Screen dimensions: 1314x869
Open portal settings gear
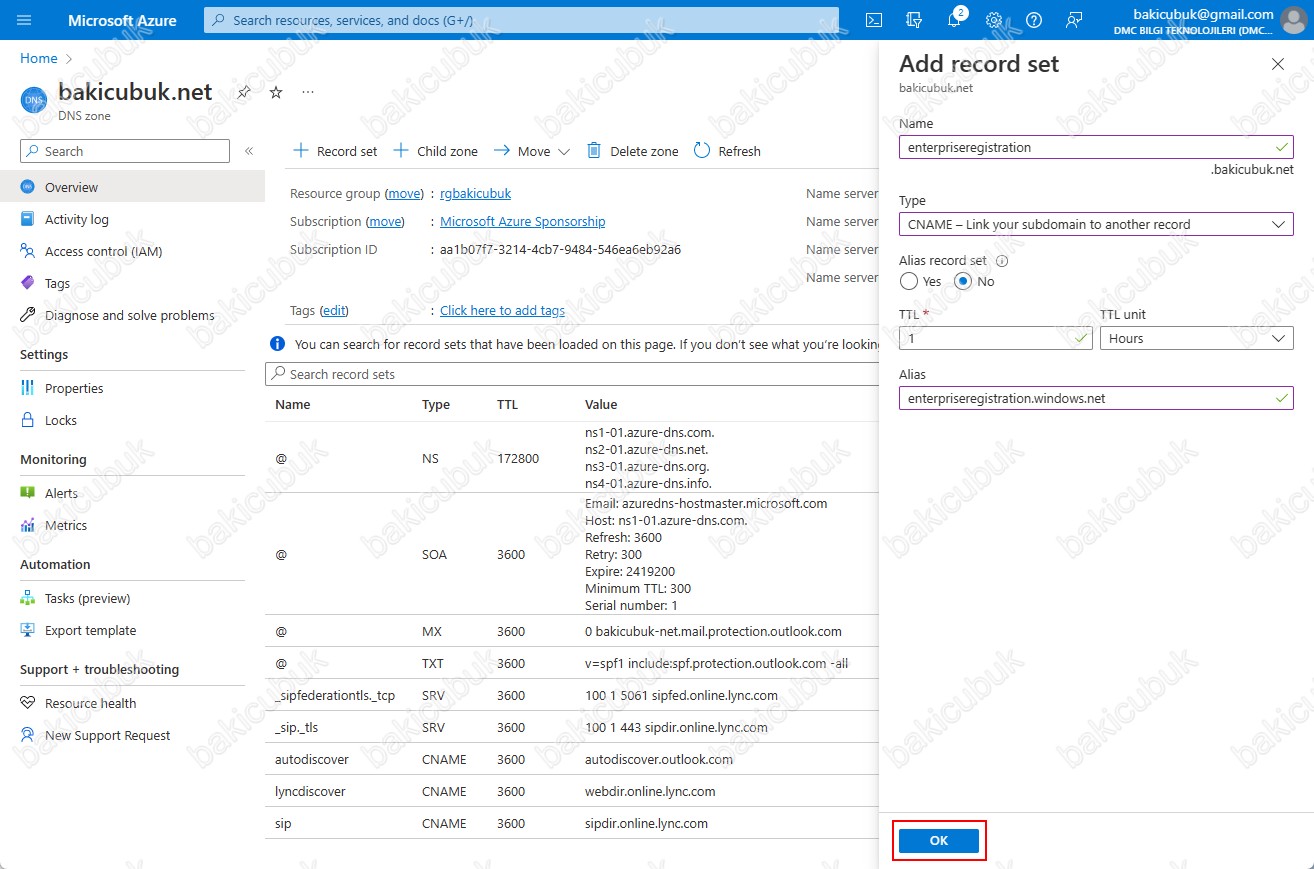[x=994, y=20]
